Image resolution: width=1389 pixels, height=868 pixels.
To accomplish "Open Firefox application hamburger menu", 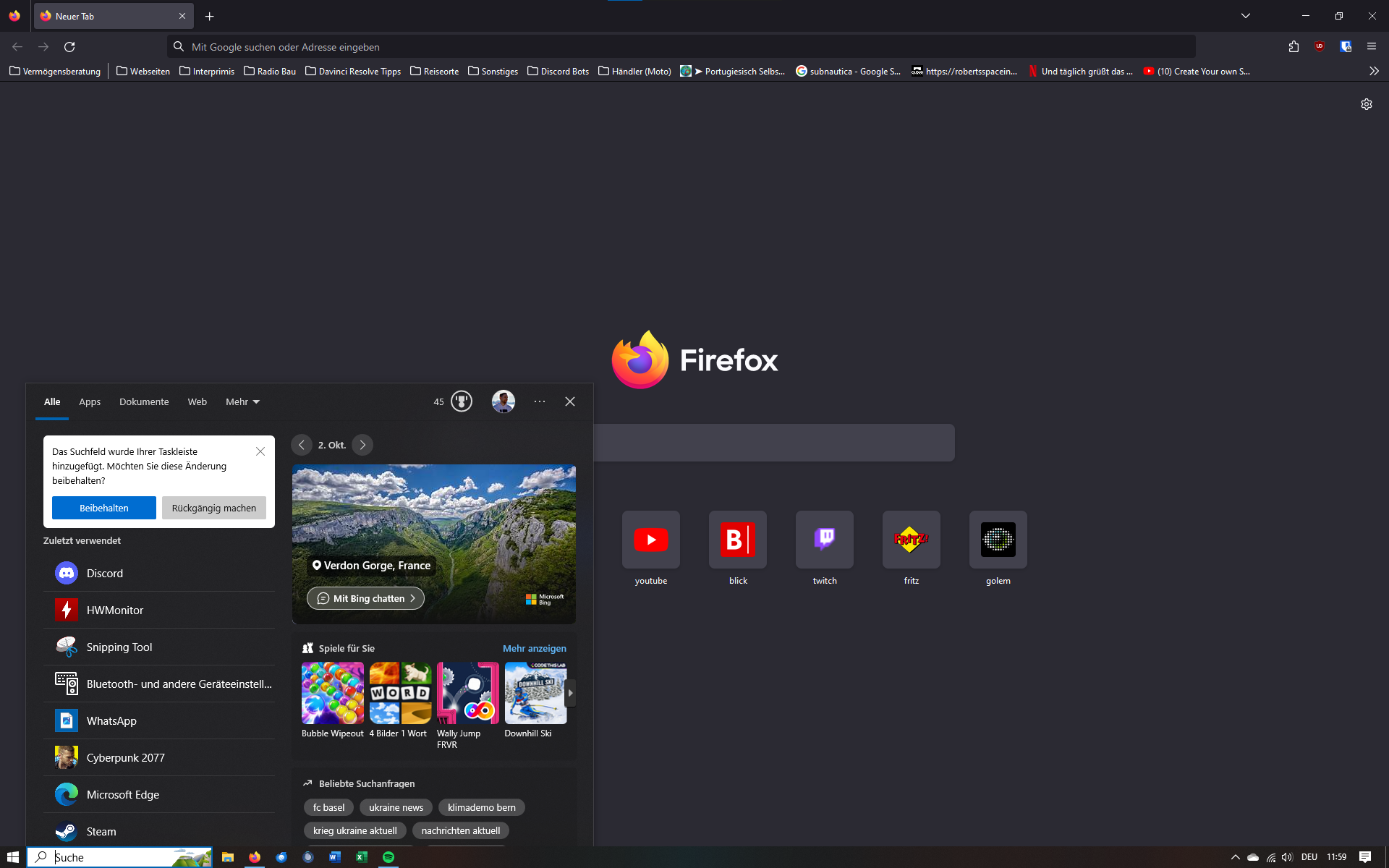I will point(1371,47).
